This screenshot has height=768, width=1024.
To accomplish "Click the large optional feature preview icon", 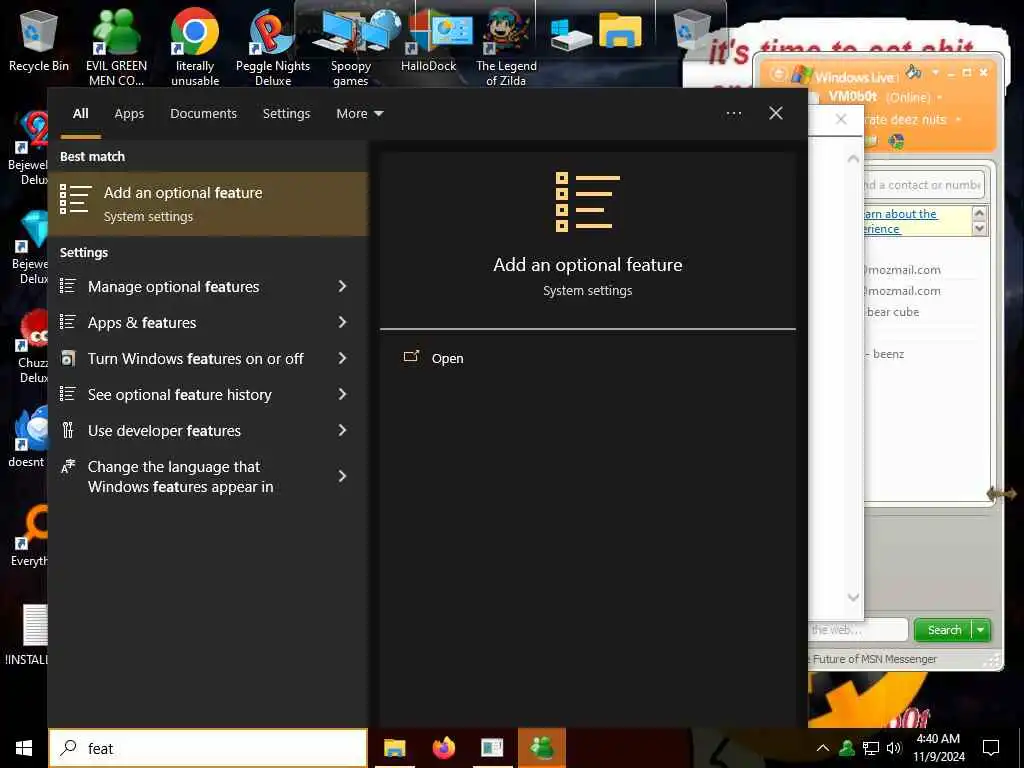I will tap(587, 202).
